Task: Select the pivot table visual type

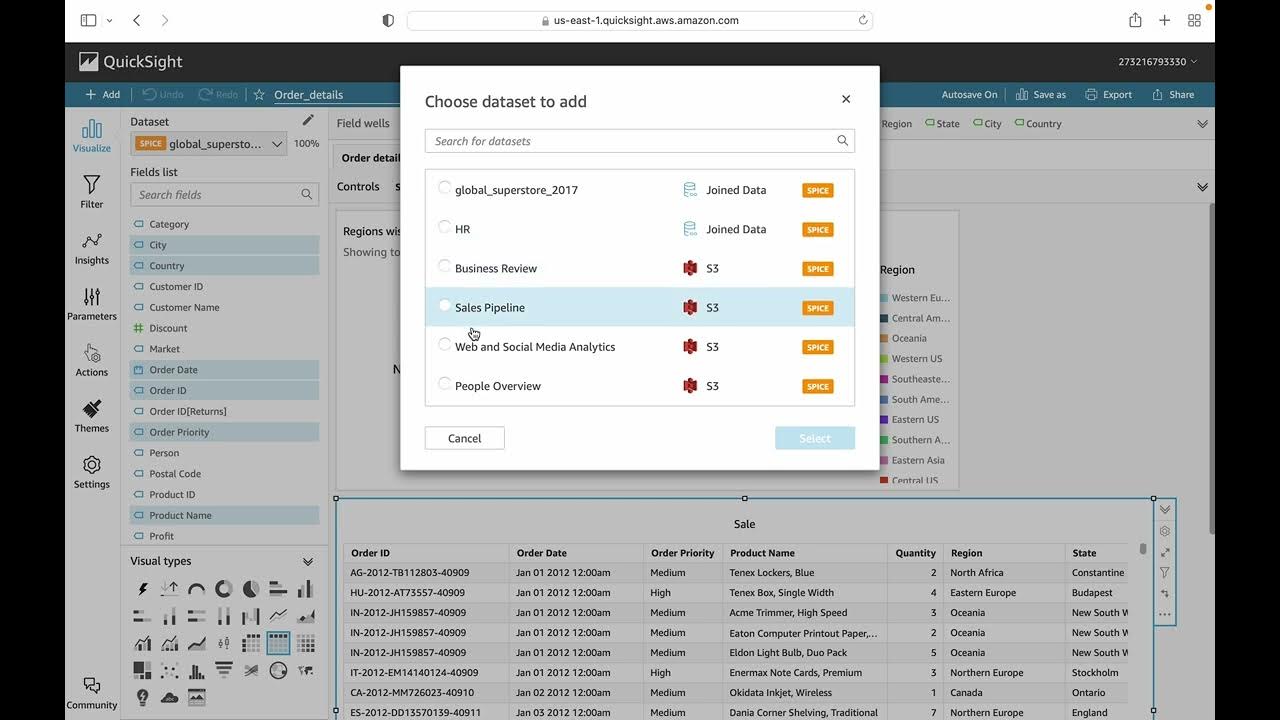Action: pos(251,643)
